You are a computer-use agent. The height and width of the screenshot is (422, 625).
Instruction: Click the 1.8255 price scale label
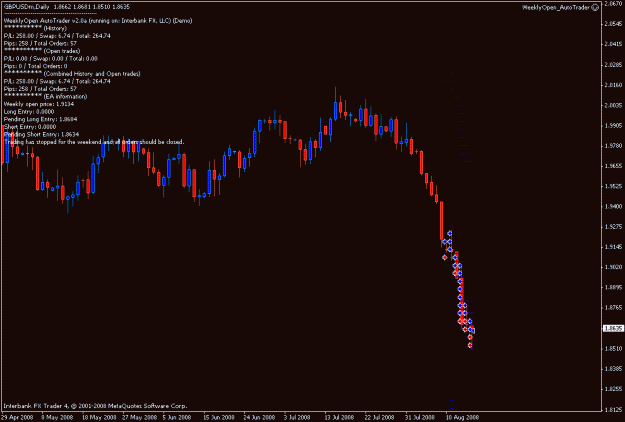point(613,389)
